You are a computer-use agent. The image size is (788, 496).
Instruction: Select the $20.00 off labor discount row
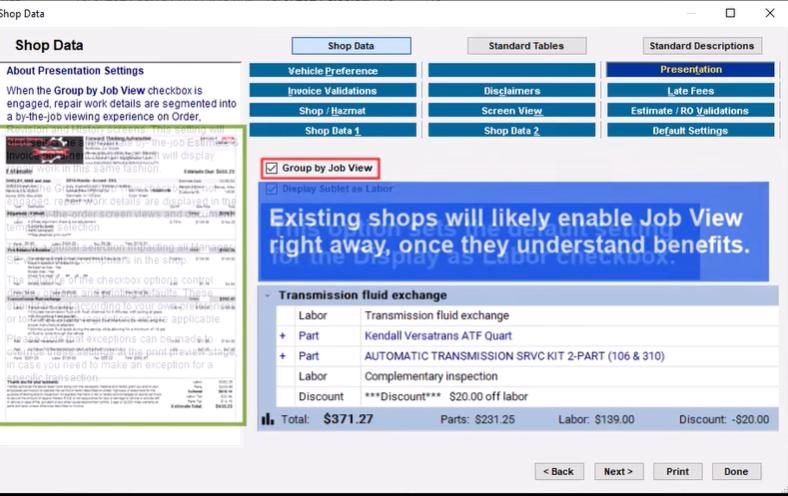(x=527, y=396)
